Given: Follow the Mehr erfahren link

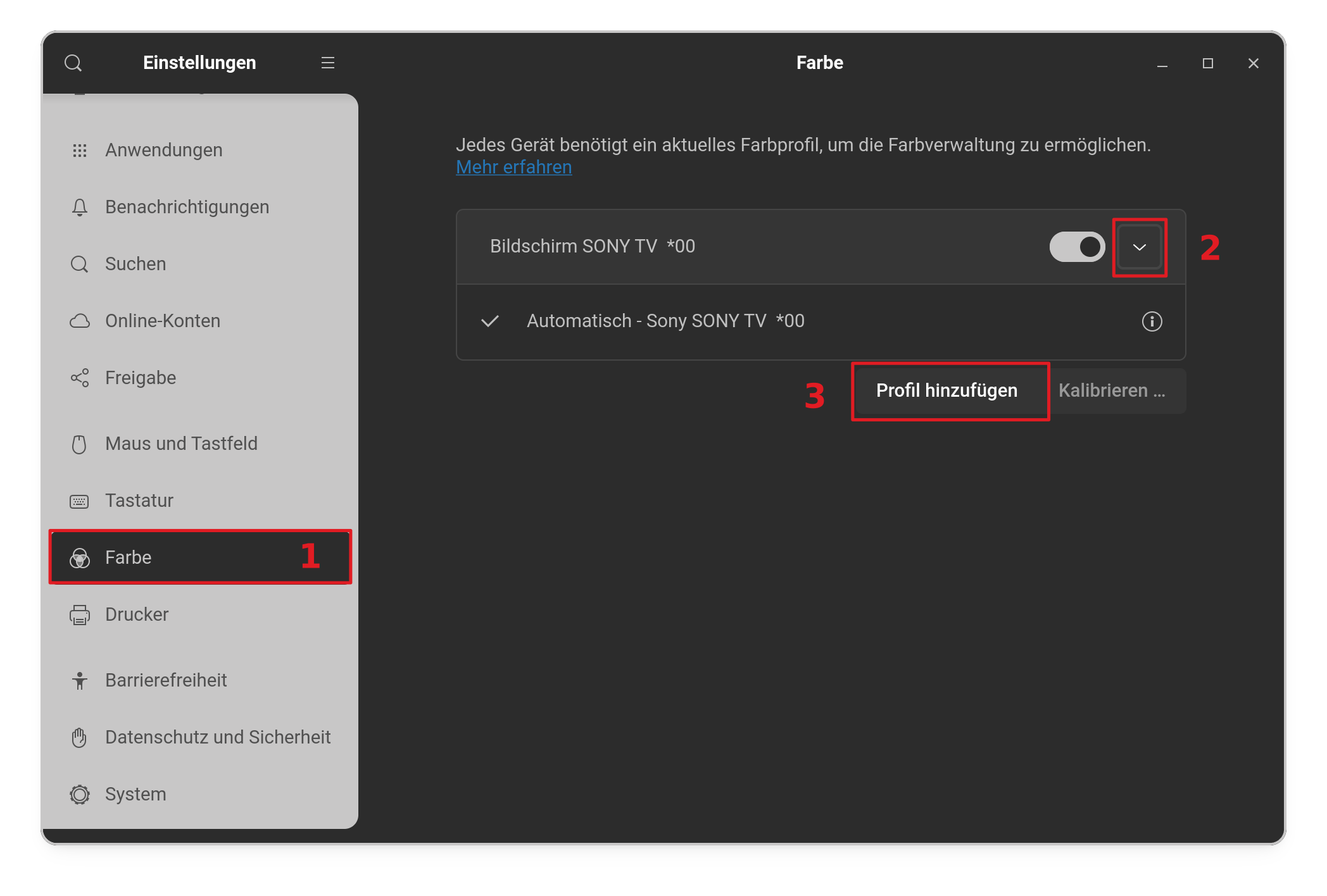Looking at the screenshot, I should (x=513, y=167).
